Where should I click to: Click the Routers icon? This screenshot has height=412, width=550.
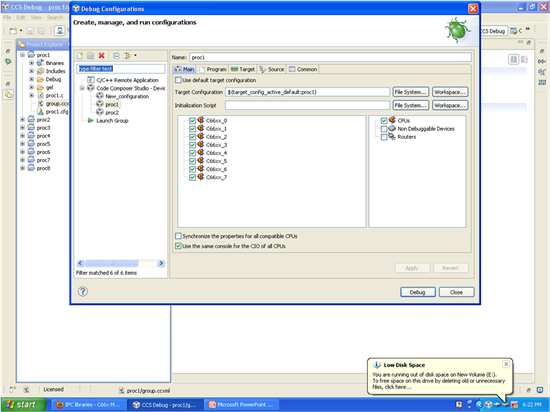(392, 136)
